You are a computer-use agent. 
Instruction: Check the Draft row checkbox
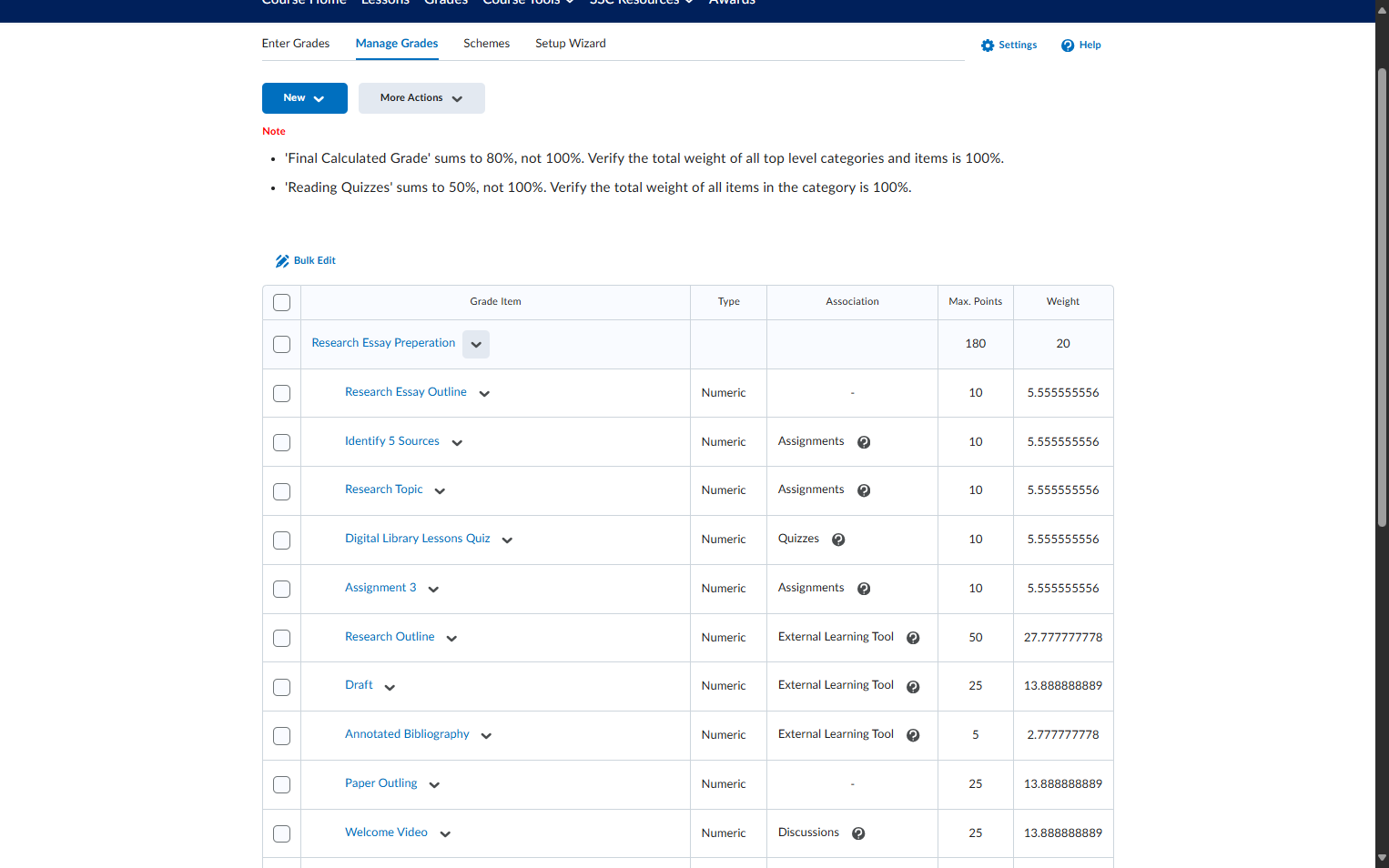point(282,688)
